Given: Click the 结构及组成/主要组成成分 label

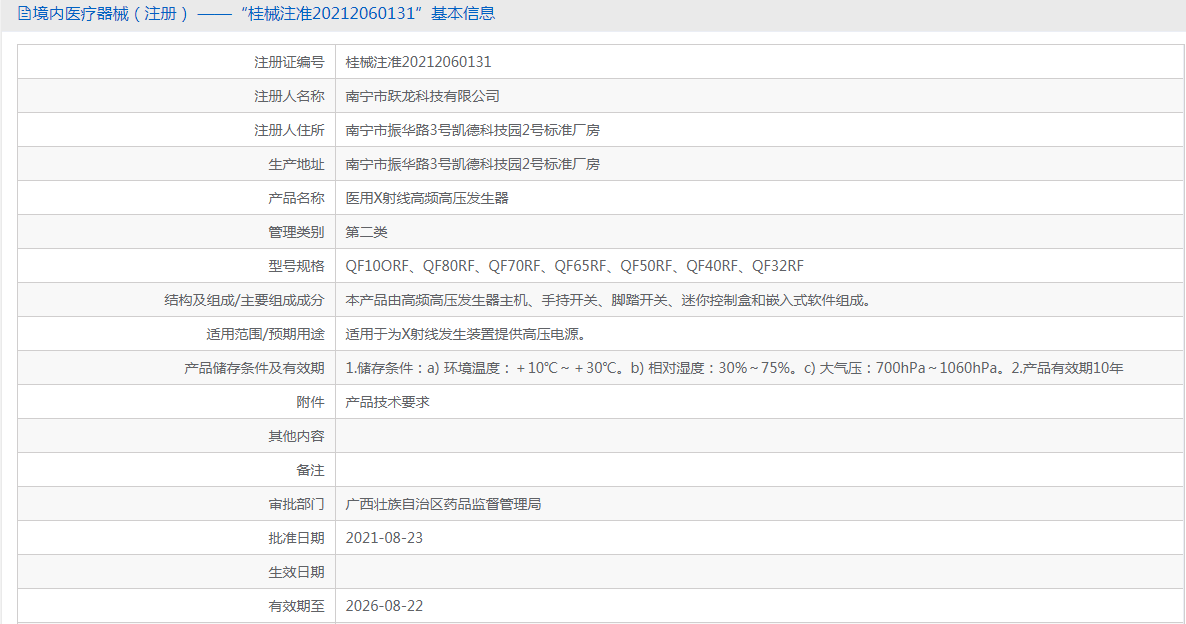Looking at the screenshot, I should 244,300.
